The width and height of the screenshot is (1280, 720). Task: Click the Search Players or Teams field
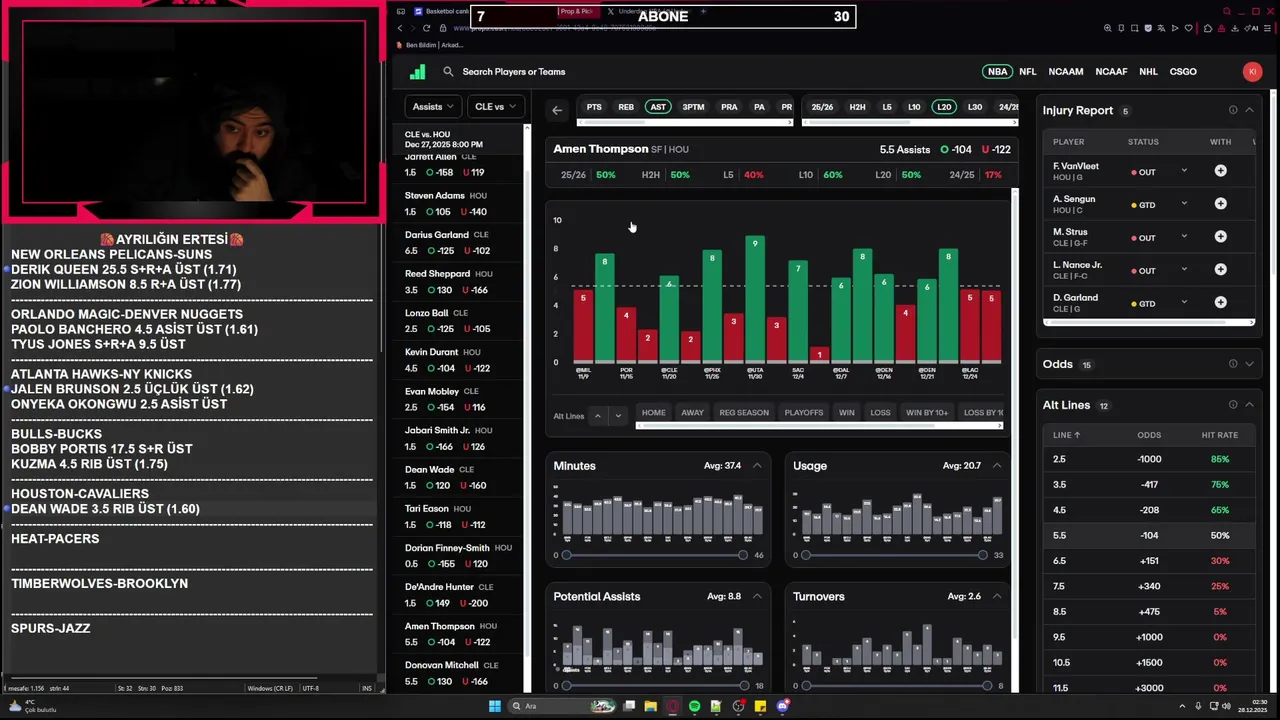tap(513, 72)
